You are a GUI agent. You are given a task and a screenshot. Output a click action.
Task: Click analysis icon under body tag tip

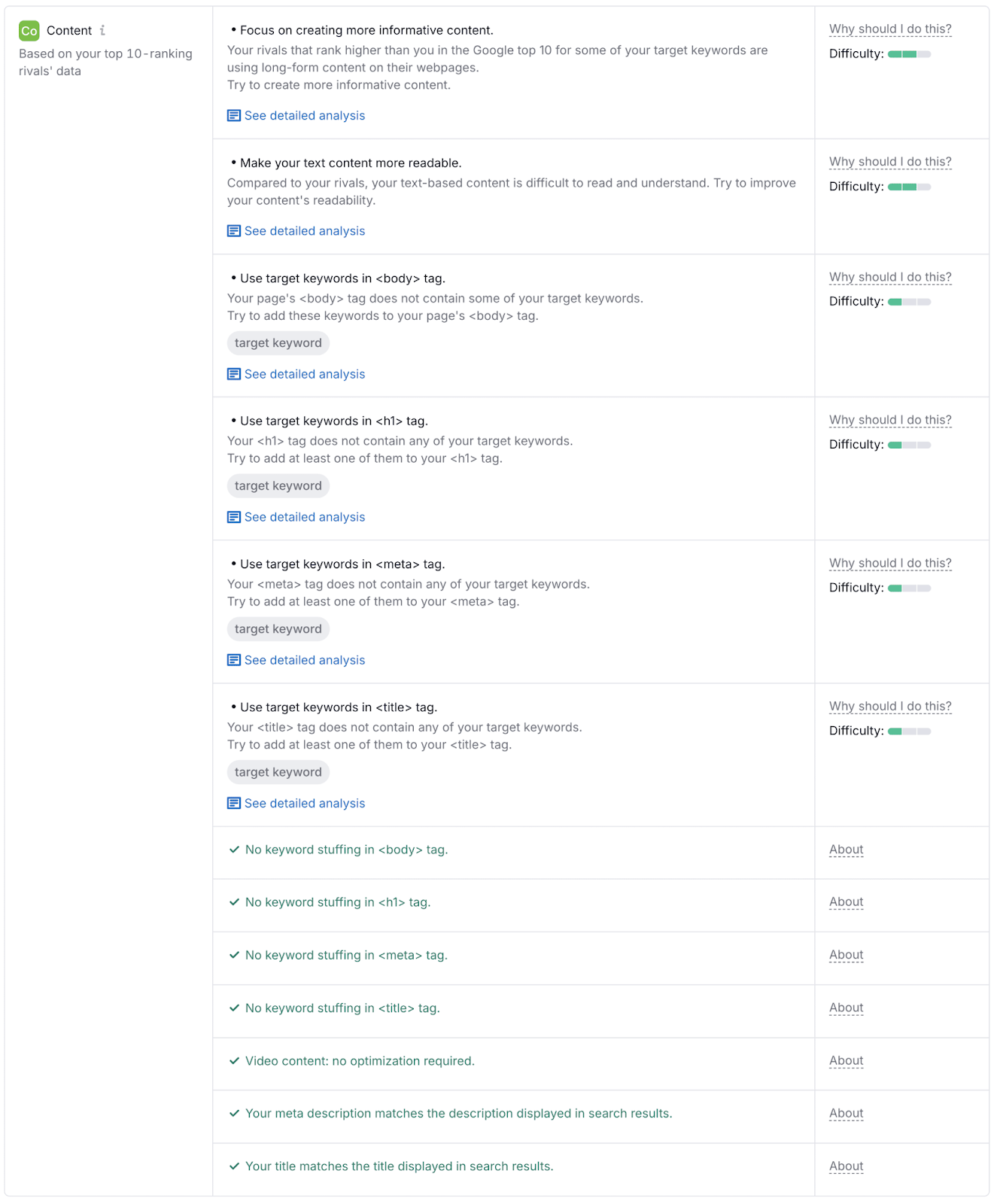click(234, 374)
